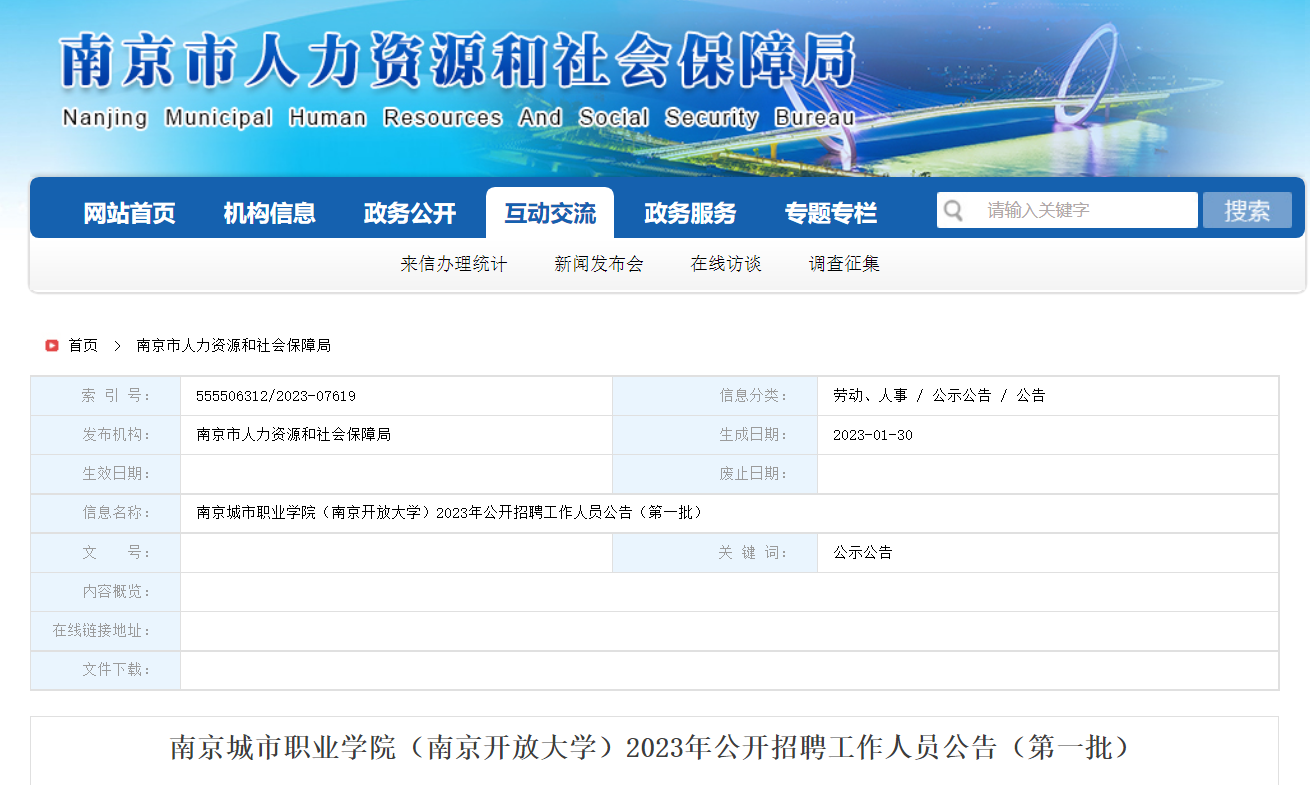
Task: Open the 新闻发布会 submenu link
Action: click(599, 264)
